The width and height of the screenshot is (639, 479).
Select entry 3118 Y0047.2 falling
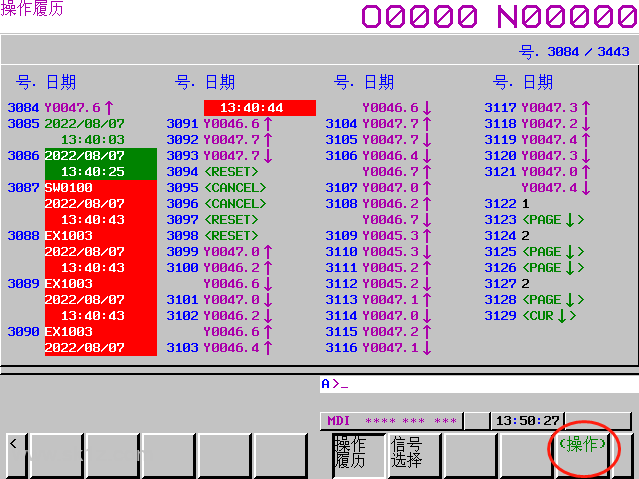pyautogui.click(x=538, y=124)
